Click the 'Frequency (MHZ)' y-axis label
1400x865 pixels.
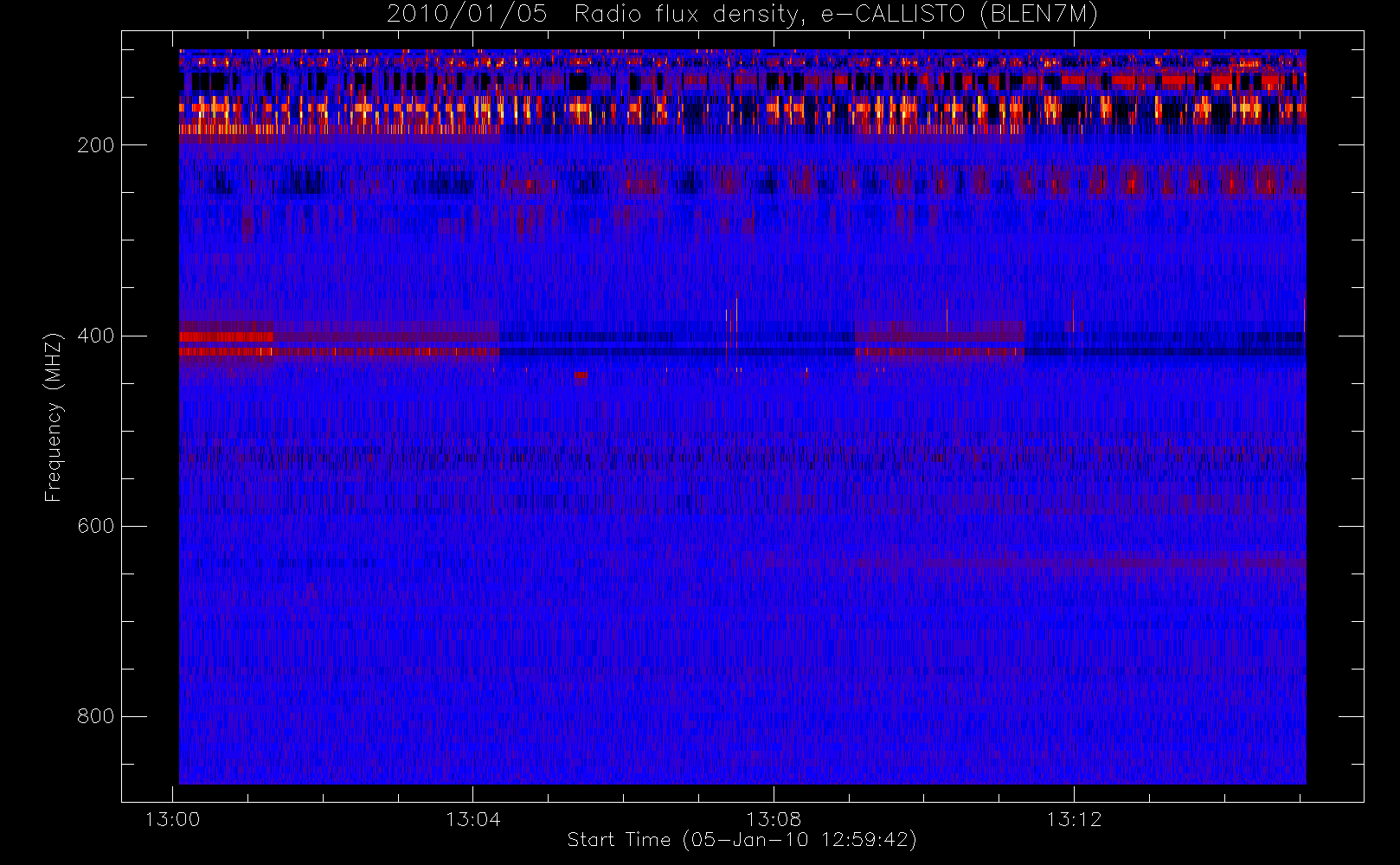[54, 417]
